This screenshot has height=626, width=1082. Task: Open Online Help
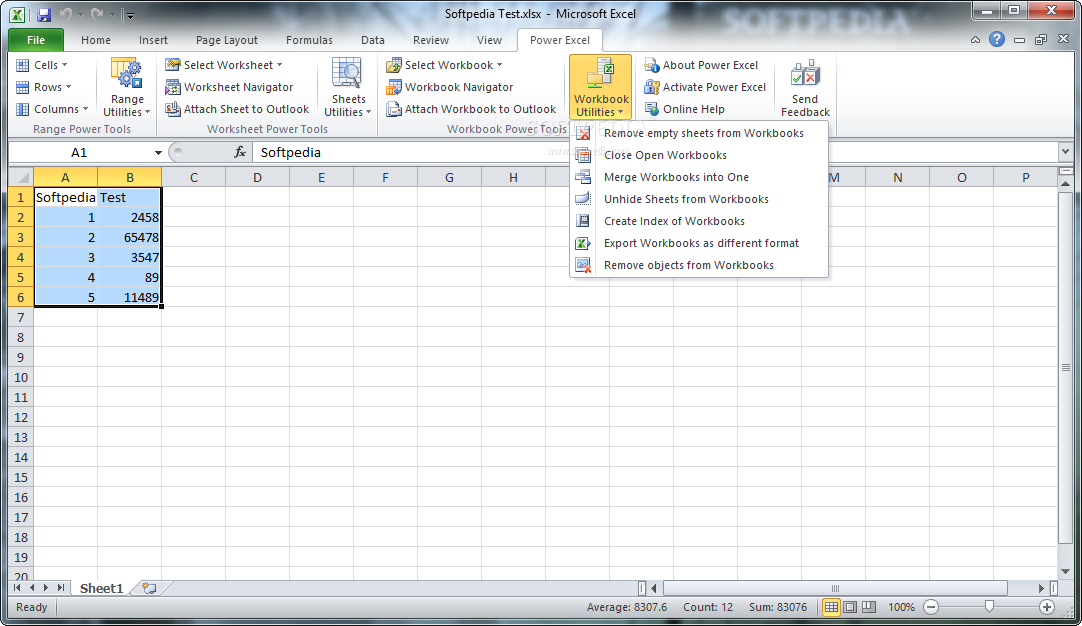click(x=685, y=109)
